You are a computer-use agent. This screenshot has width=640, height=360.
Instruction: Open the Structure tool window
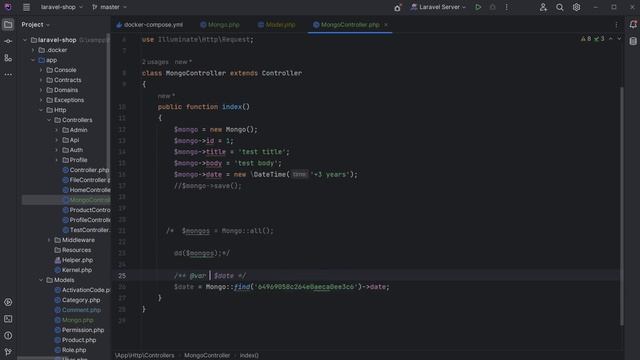pyautogui.click(x=8, y=58)
